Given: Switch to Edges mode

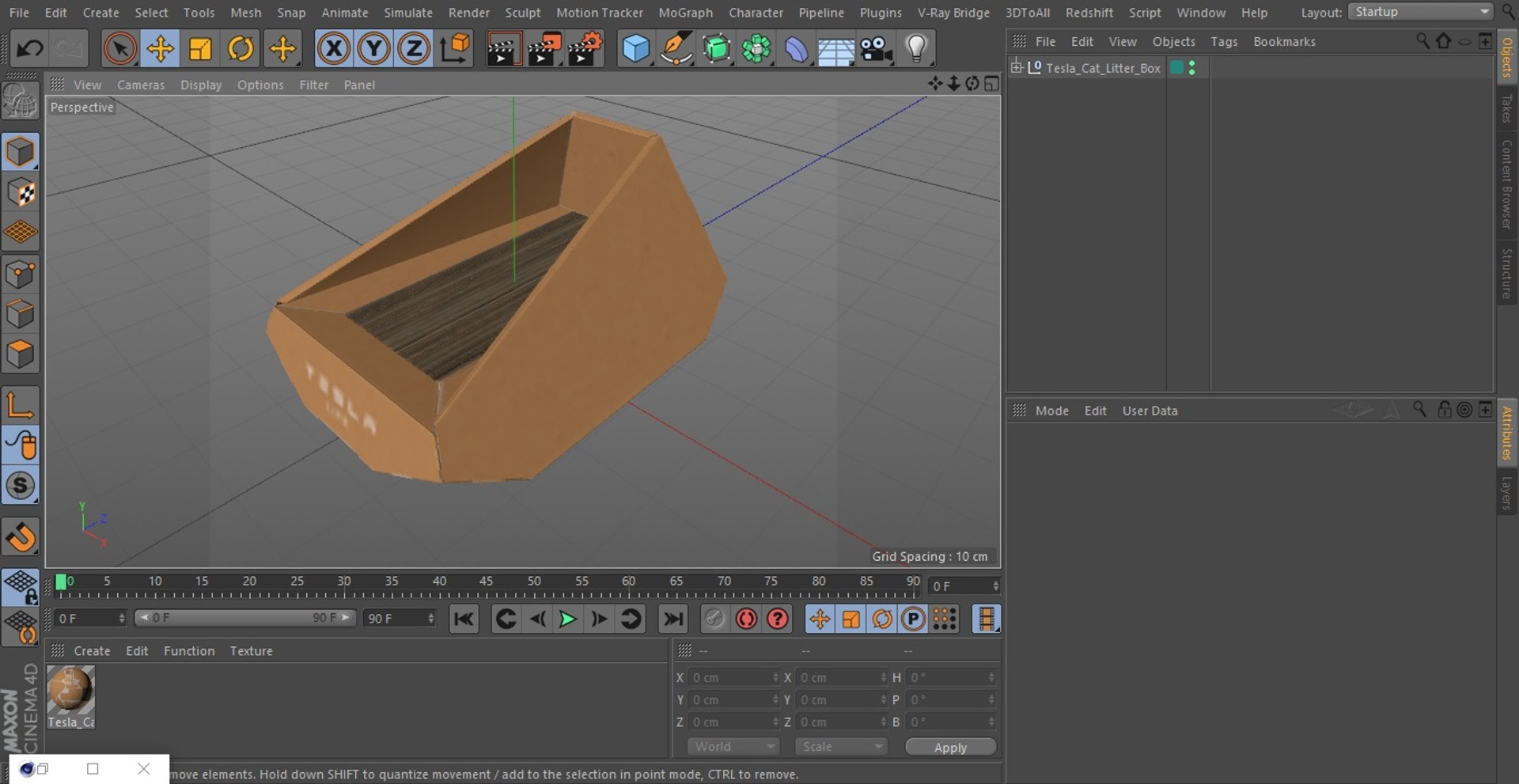Looking at the screenshot, I should pyautogui.click(x=20, y=314).
